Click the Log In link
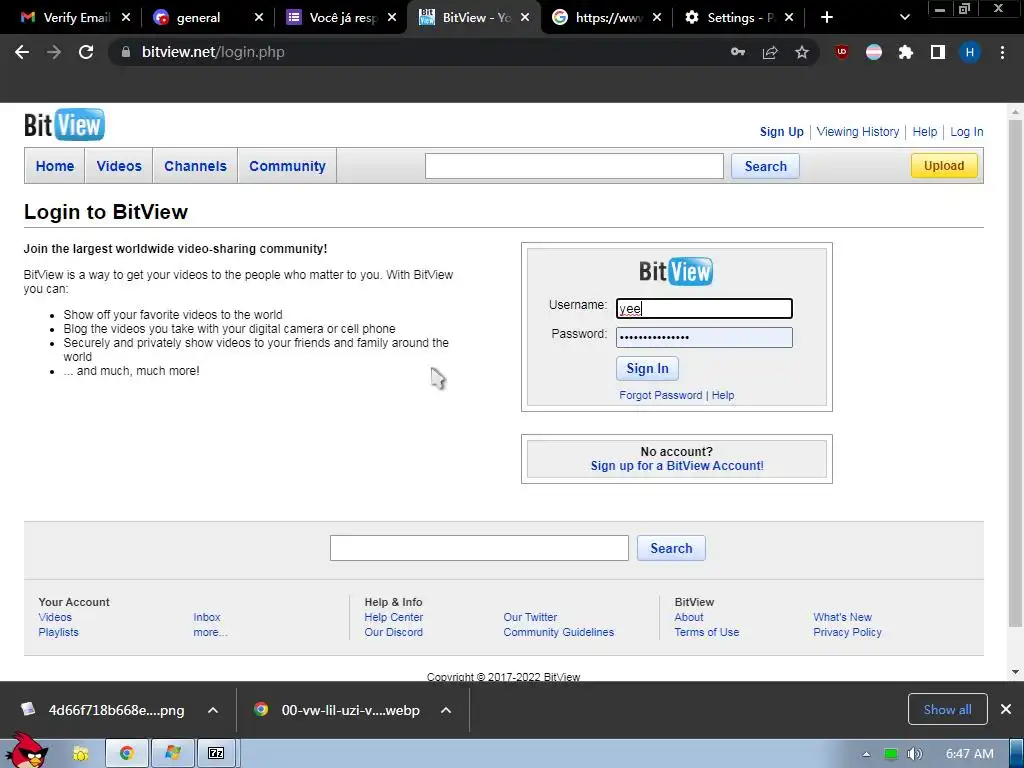 point(967,132)
